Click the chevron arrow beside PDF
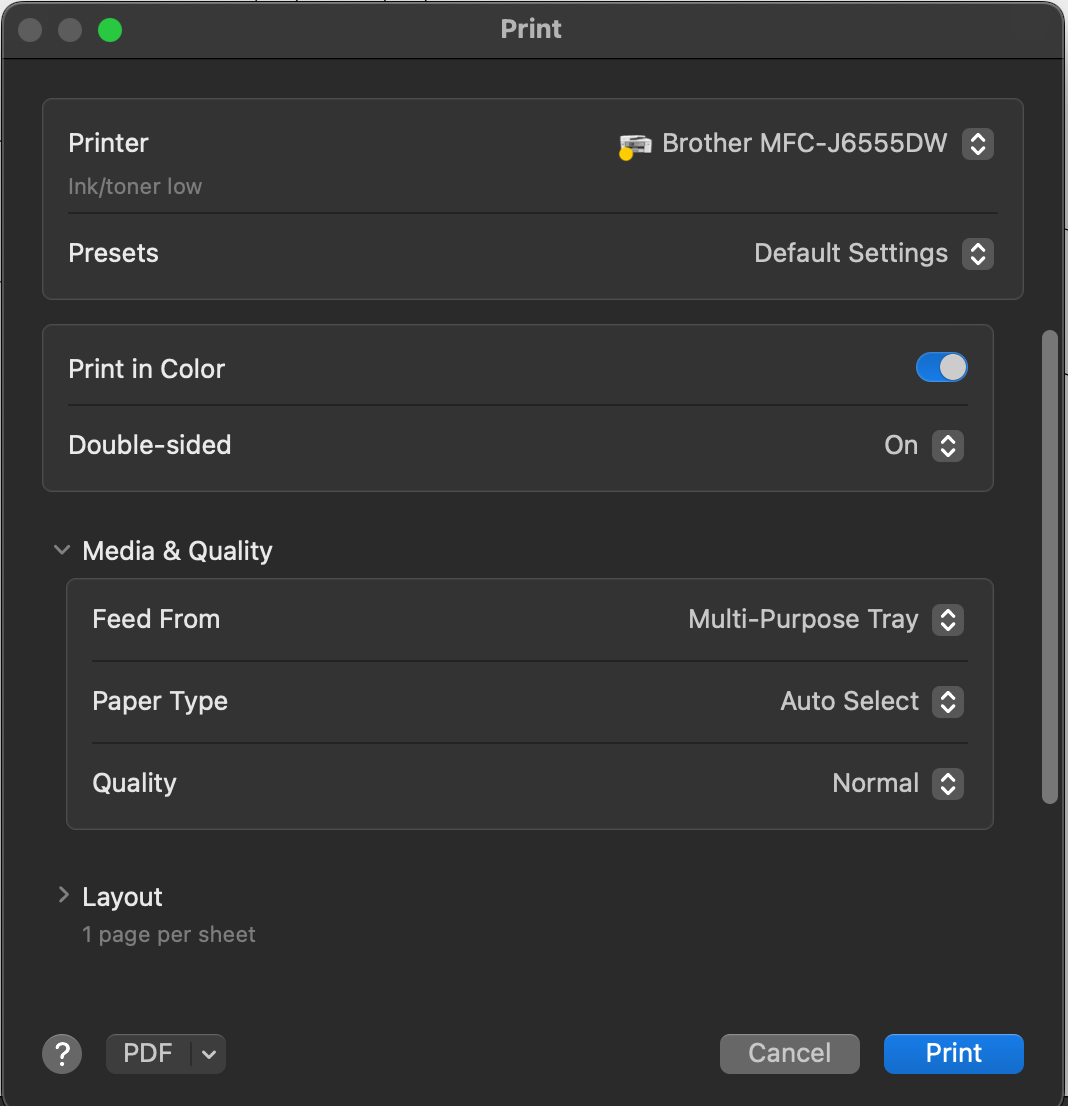 (x=208, y=1054)
